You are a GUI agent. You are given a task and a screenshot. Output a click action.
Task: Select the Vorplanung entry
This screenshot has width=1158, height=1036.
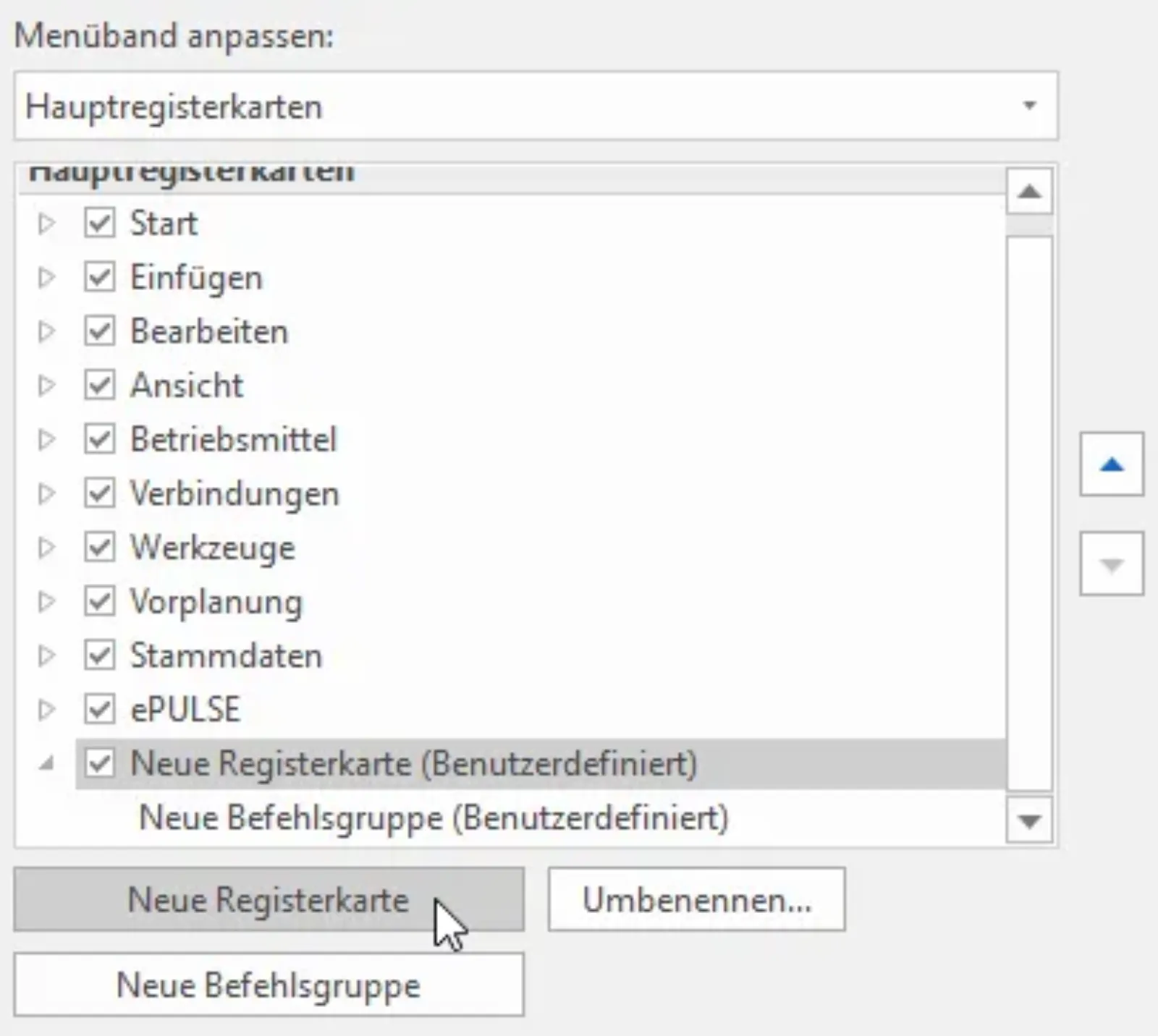(216, 602)
